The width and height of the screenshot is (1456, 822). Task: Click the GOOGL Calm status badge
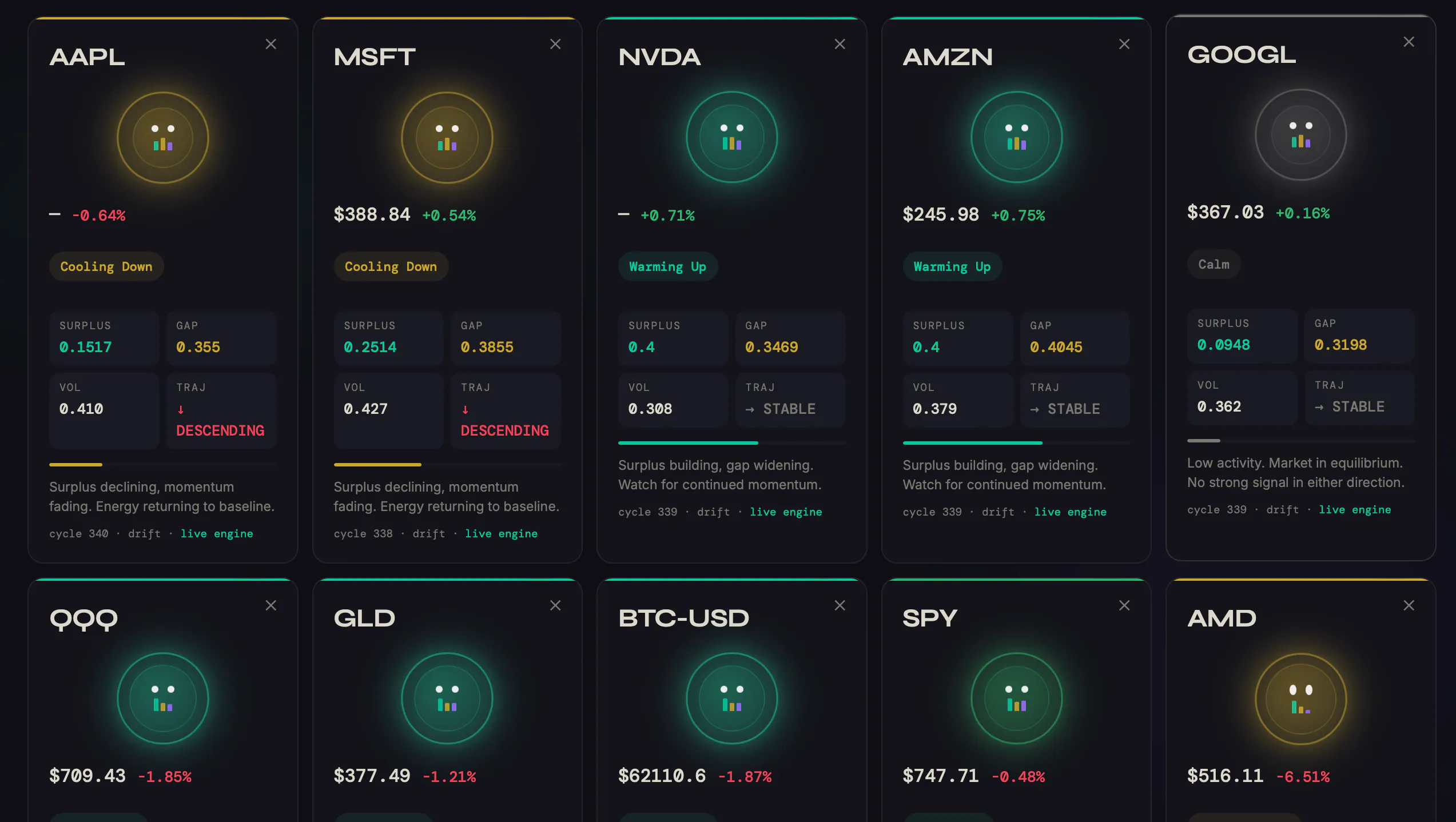pyautogui.click(x=1214, y=264)
